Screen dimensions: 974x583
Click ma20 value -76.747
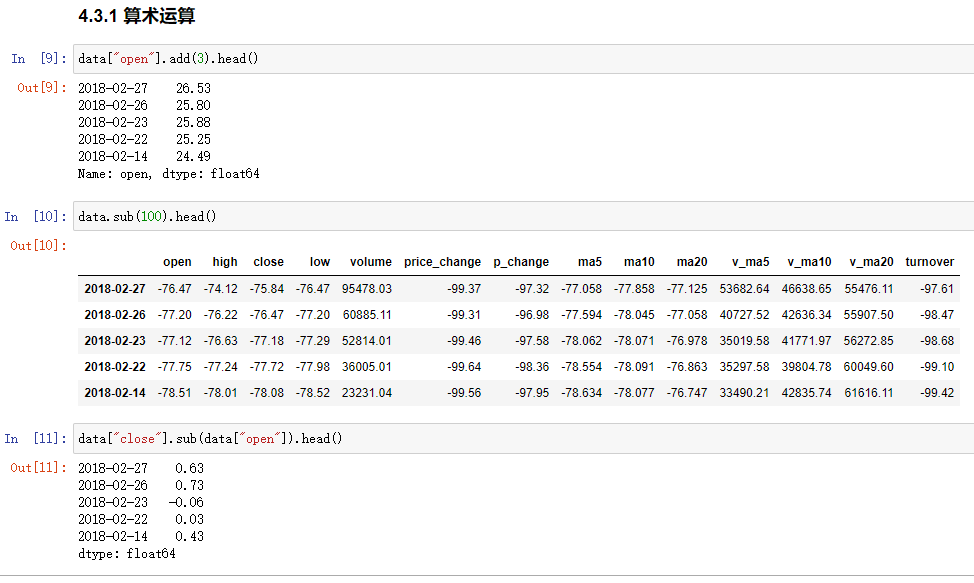coord(687,393)
